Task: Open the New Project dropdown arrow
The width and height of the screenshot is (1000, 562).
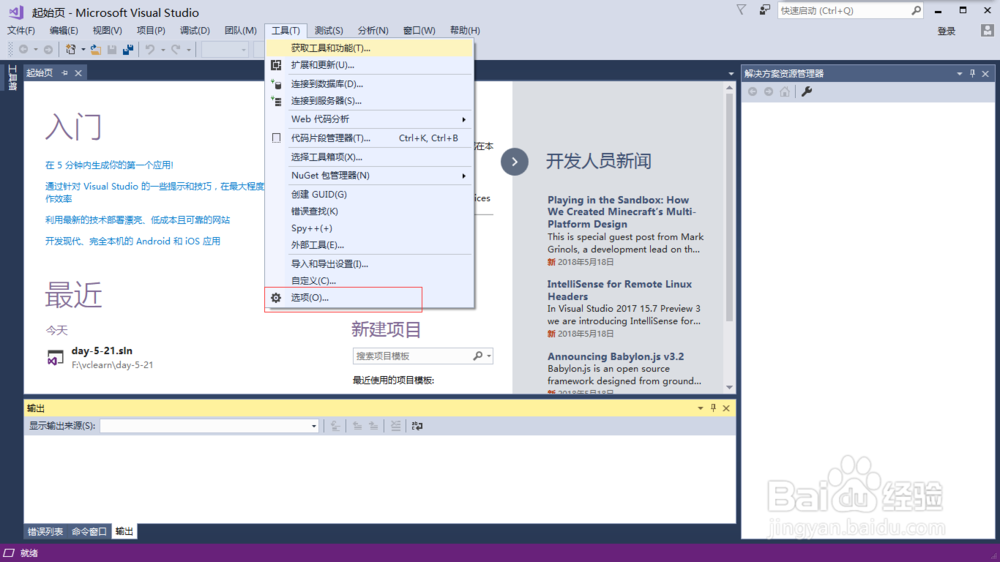Action: [x=83, y=50]
